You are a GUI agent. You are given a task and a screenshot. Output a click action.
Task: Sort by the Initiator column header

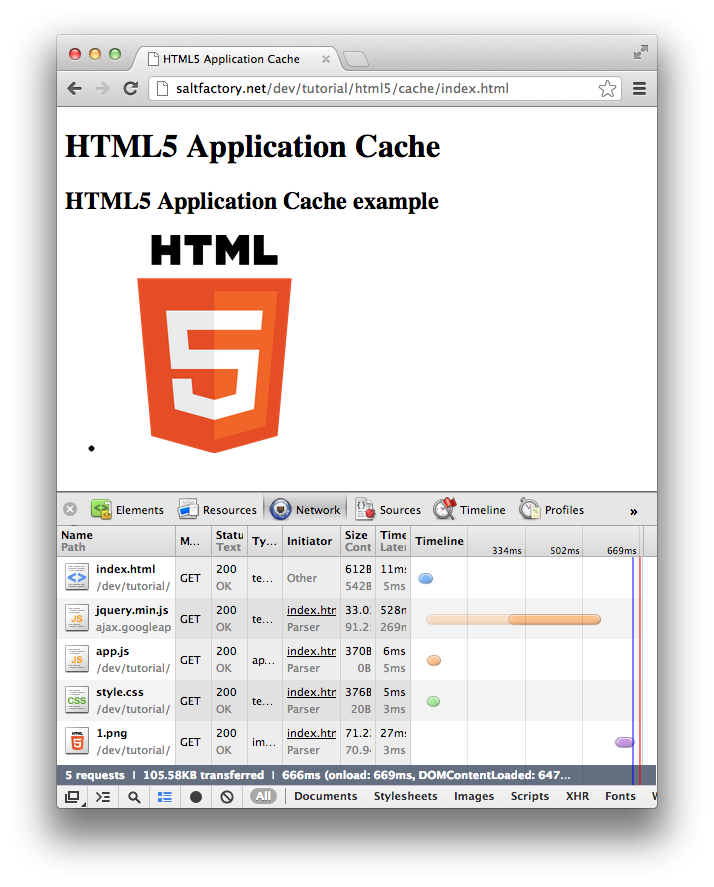tap(311, 541)
